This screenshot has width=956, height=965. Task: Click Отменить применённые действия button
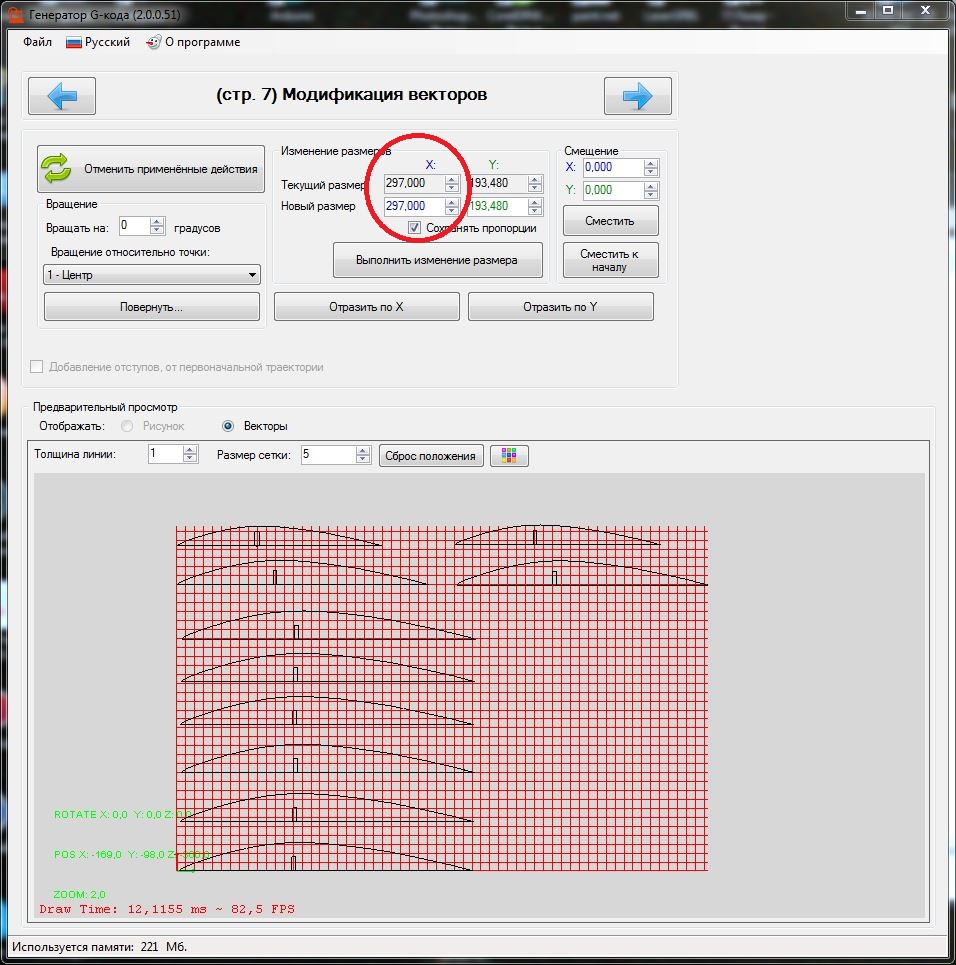[151, 169]
